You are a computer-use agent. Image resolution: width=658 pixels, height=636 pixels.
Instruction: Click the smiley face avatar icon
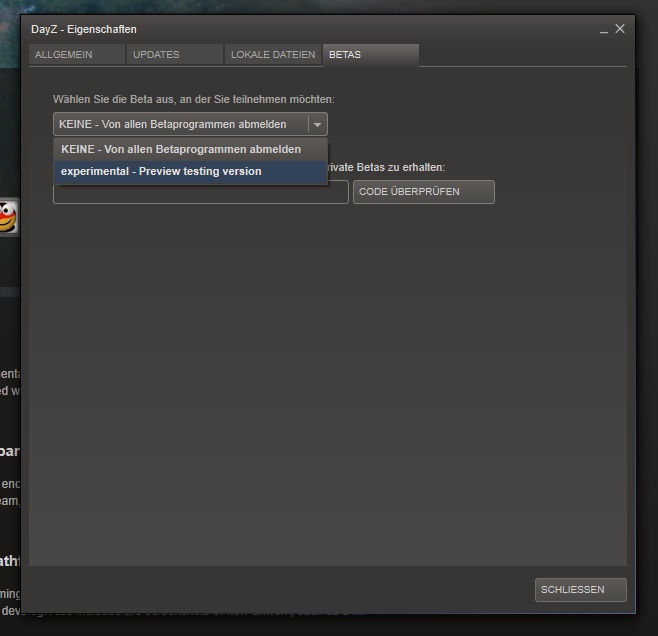tap(8, 216)
